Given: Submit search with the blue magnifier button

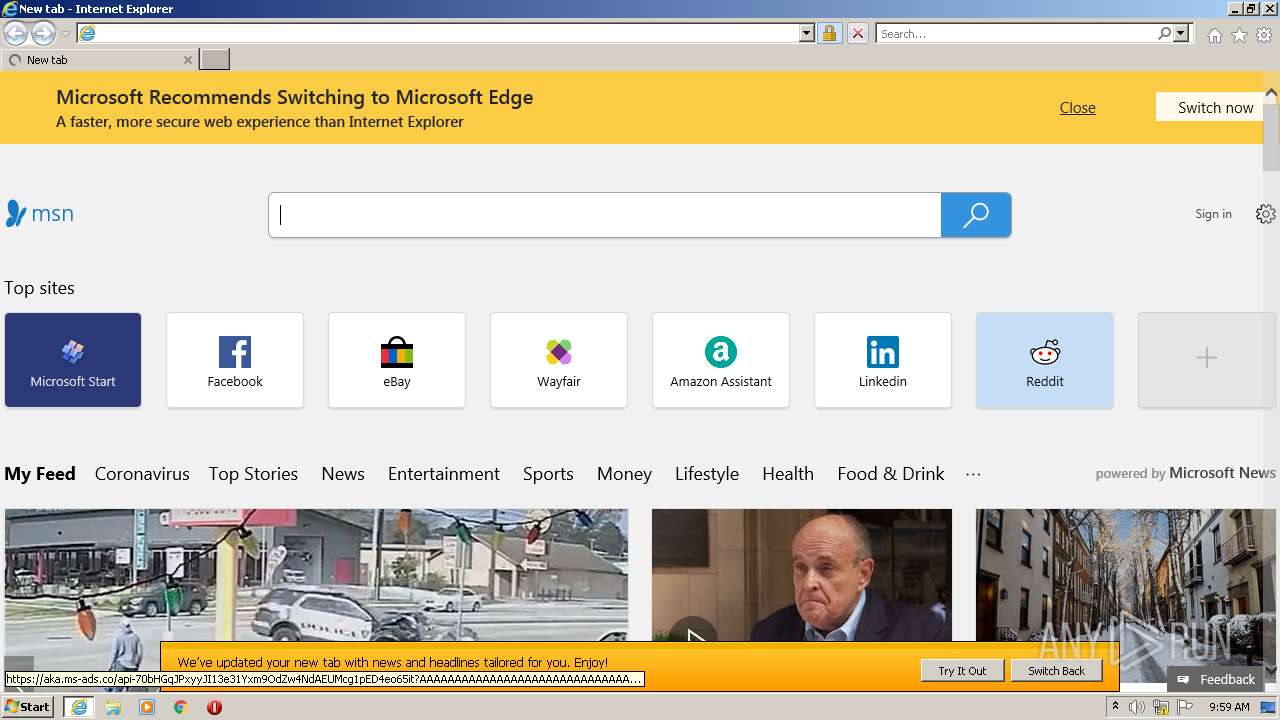Looking at the screenshot, I should (x=976, y=215).
